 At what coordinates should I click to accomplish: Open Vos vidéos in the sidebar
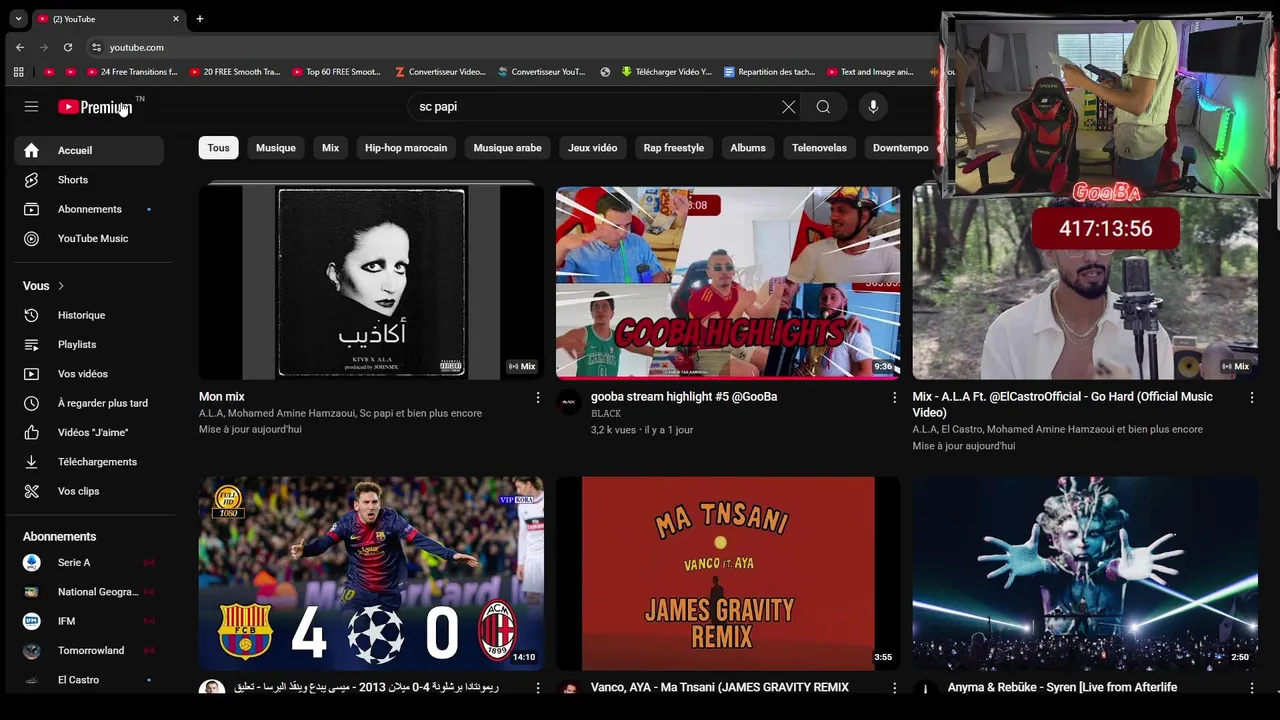pyautogui.click(x=89, y=373)
